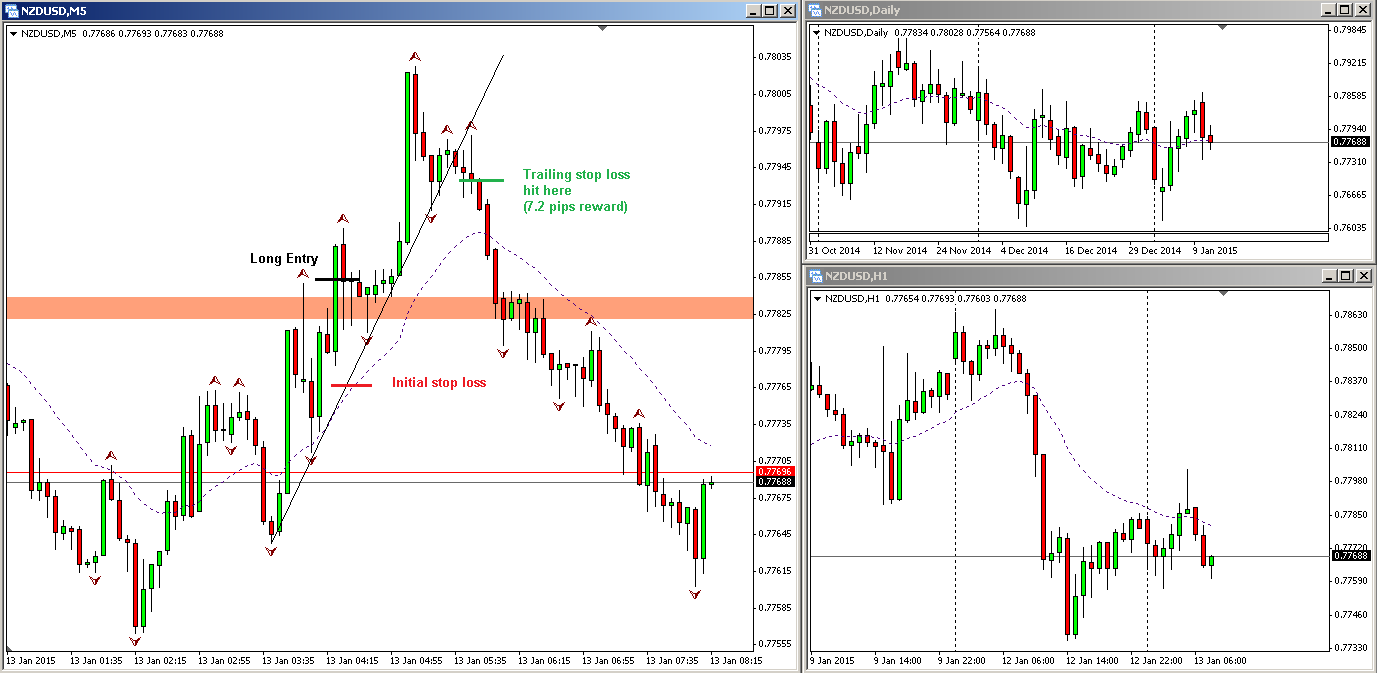Click the '(7.2 pips reward)' text line
The image size is (1377, 673).
[x=575, y=206]
